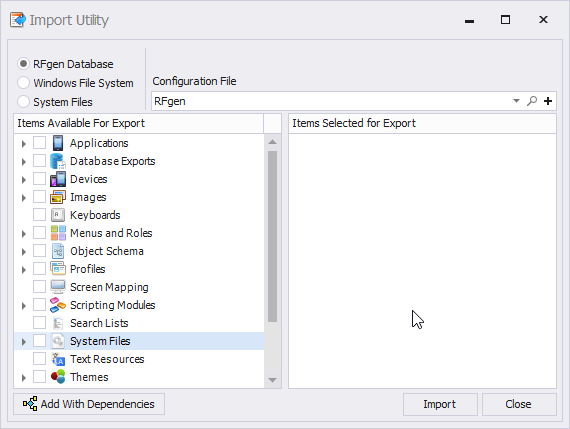Tick the Text Resources checkbox
This screenshot has width=570, height=429.
[x=39, y=359]
